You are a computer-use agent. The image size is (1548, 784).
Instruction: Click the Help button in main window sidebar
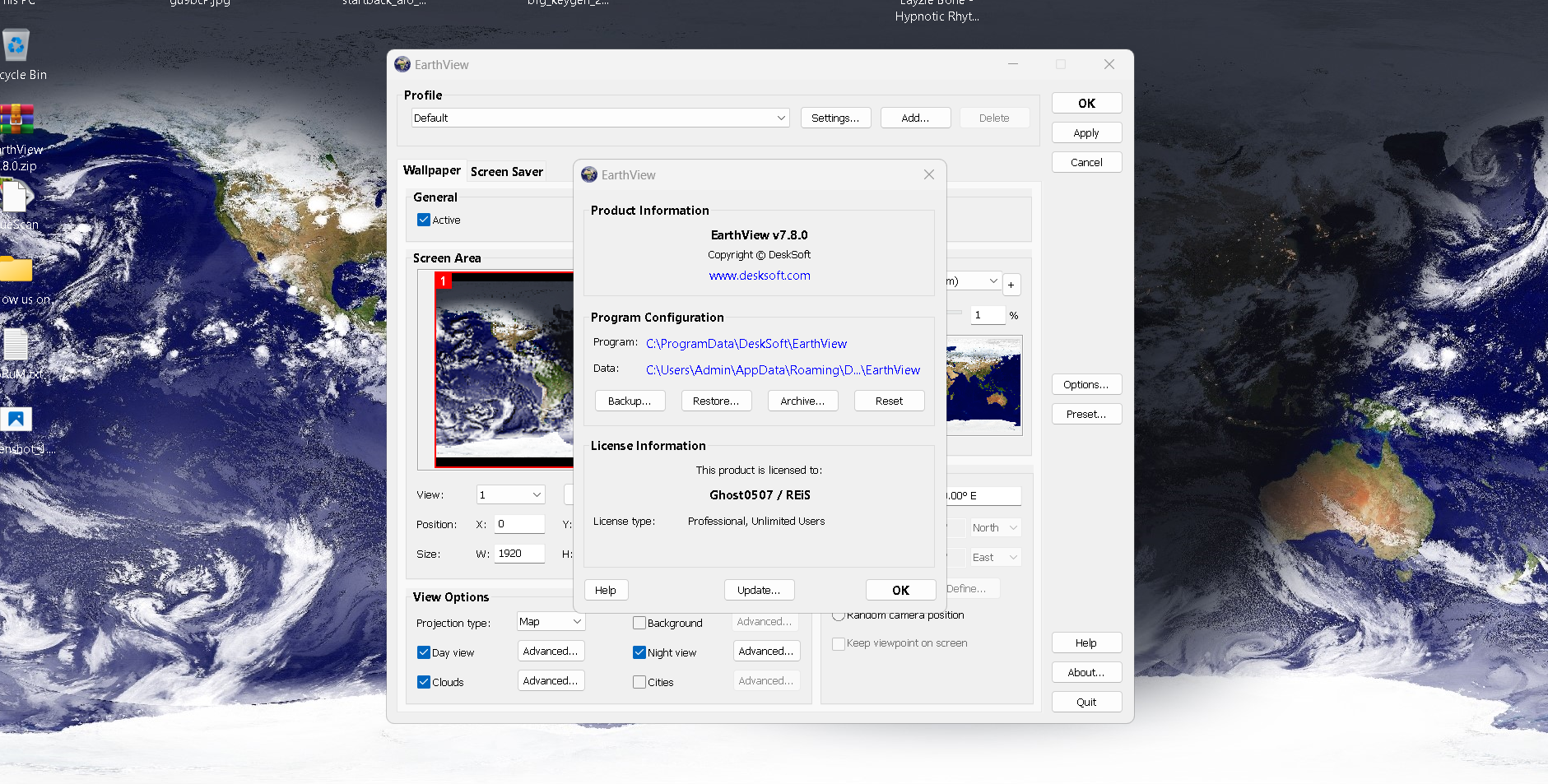tap(1086, 643)
